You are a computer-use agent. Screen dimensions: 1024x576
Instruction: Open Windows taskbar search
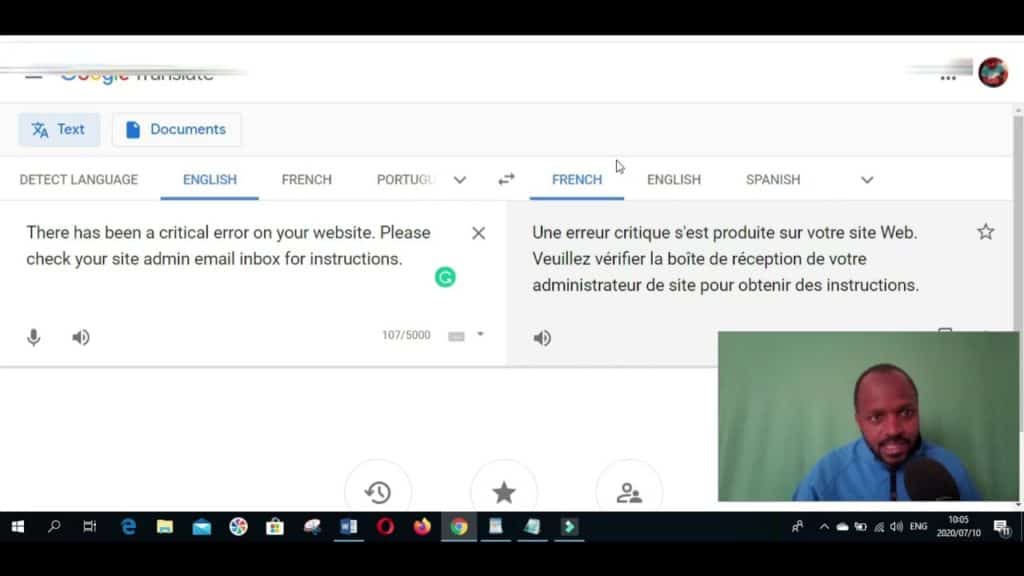tap(54, 526)
